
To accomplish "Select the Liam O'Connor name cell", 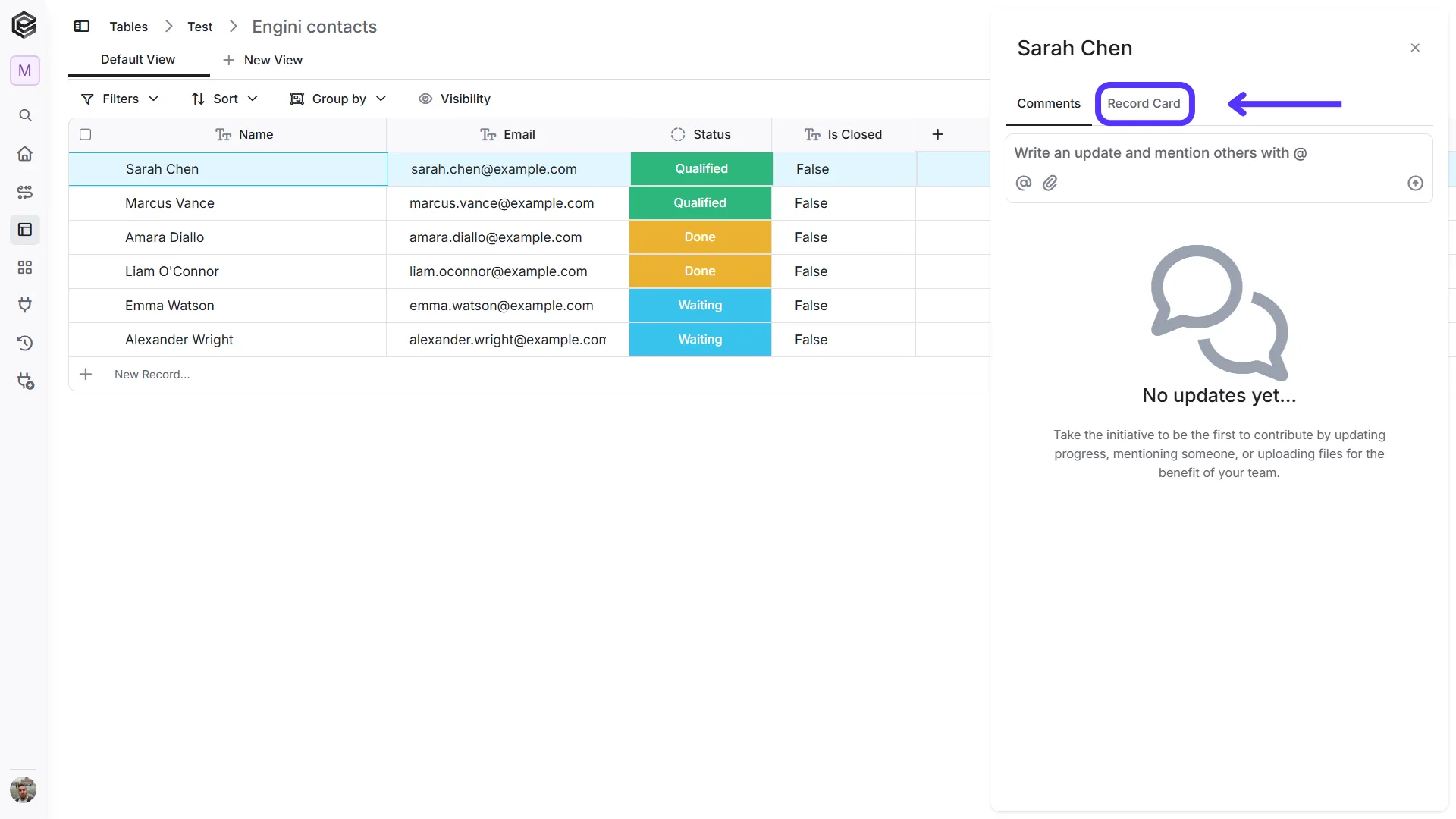I will click(x=227, y=271).
